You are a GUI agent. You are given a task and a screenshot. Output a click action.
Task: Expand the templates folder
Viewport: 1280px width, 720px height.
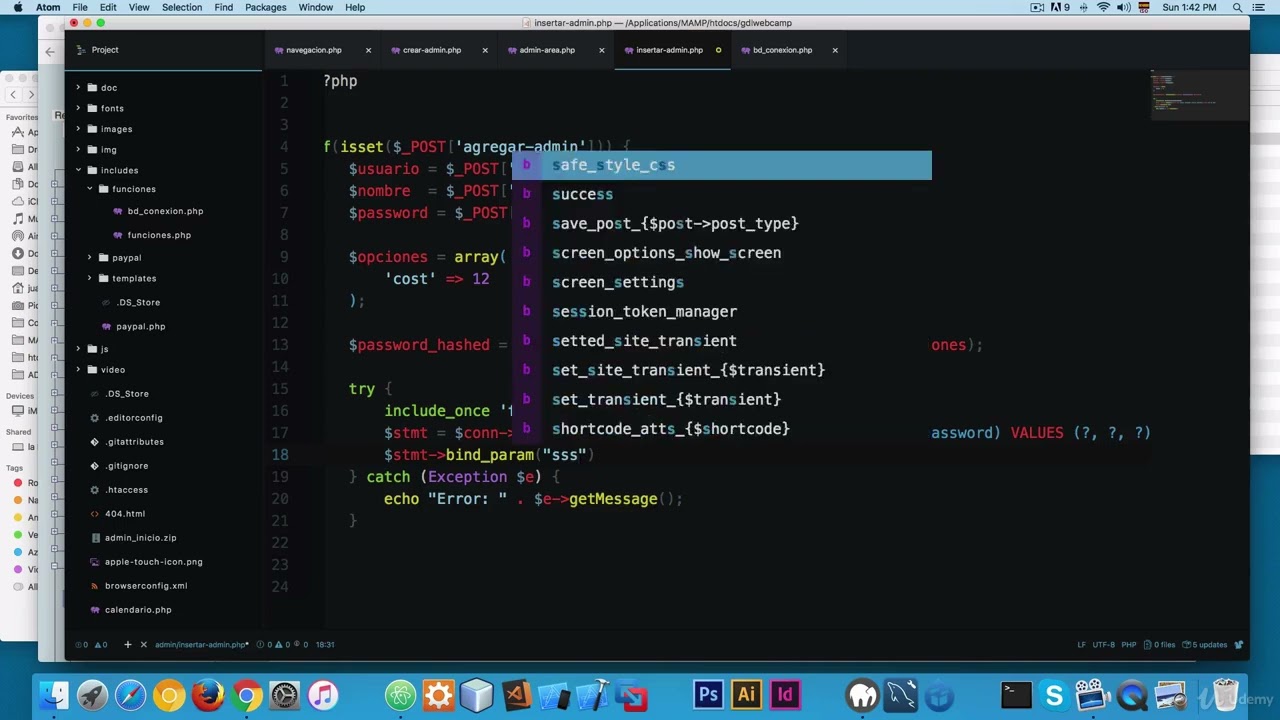tap(89, 278)
